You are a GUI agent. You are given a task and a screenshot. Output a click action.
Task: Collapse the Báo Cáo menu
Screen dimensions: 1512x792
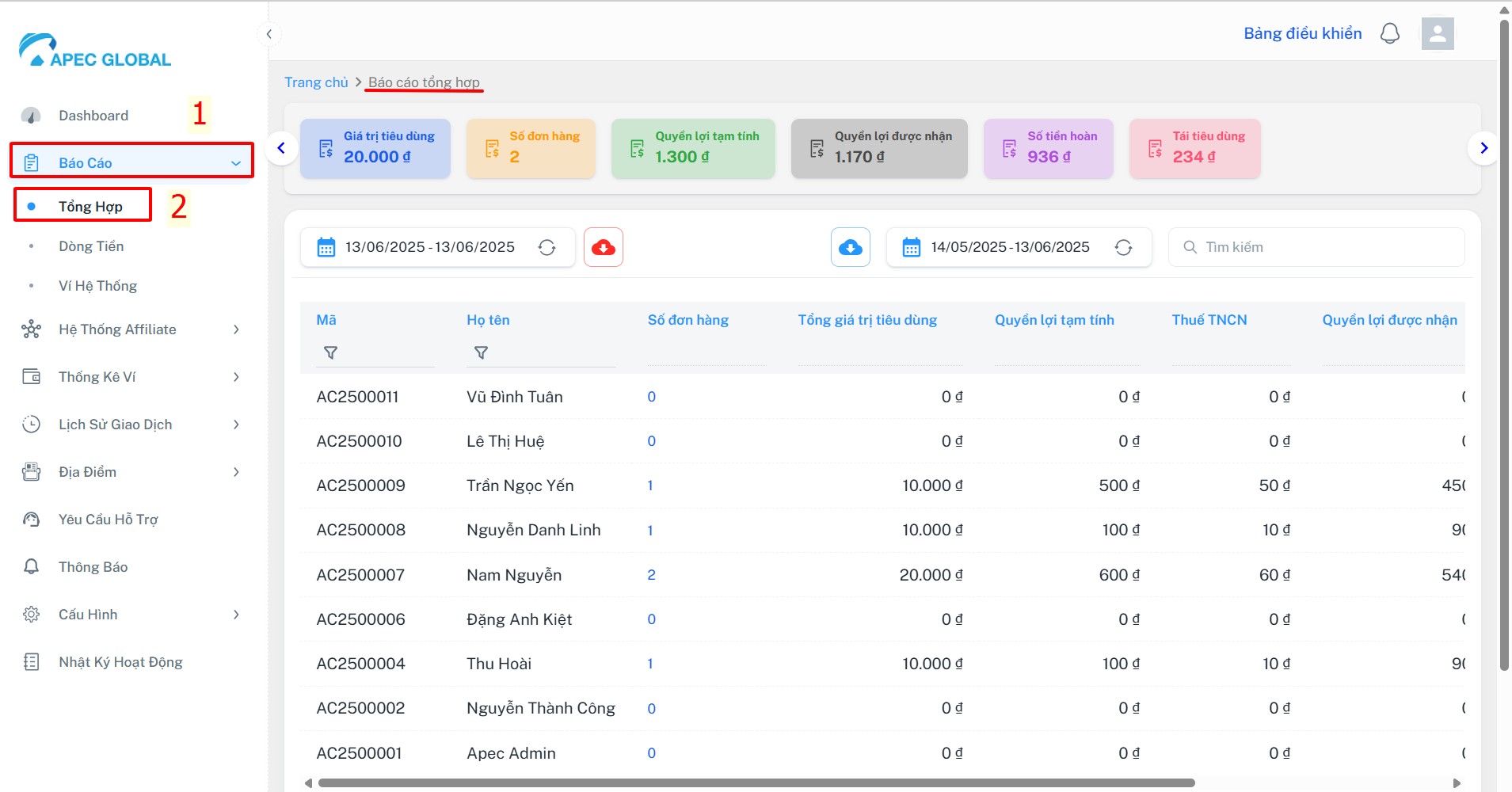(x=132, y=162)
